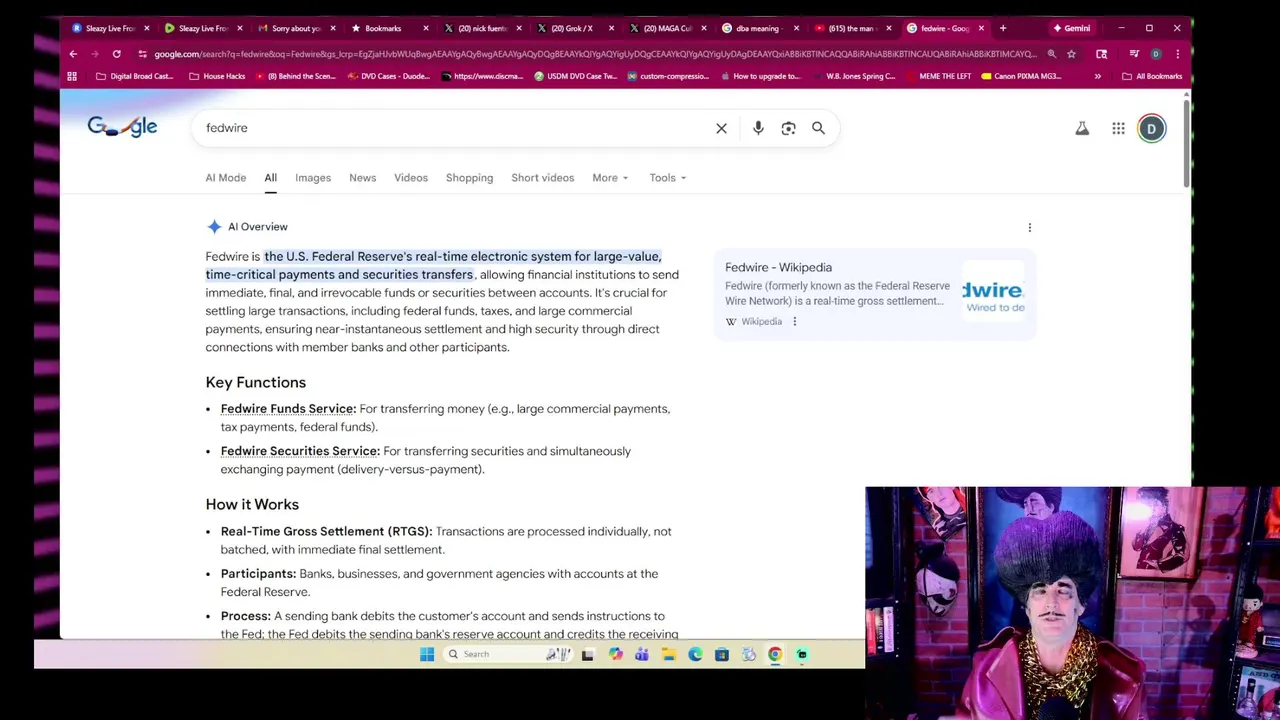
Task: Open How to upgrade bookmark
Action: (760, 76)
